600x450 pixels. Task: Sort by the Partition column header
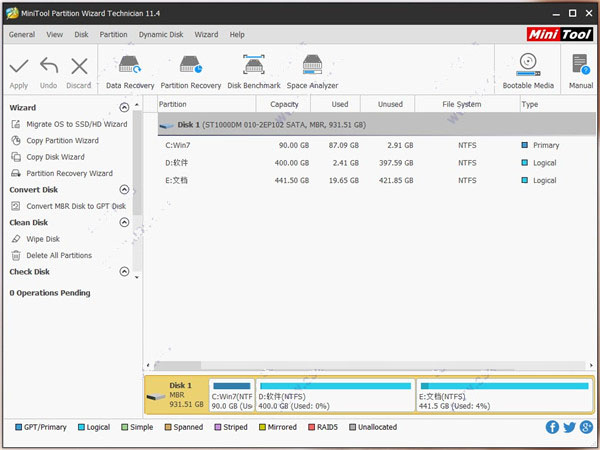(207, 104)
